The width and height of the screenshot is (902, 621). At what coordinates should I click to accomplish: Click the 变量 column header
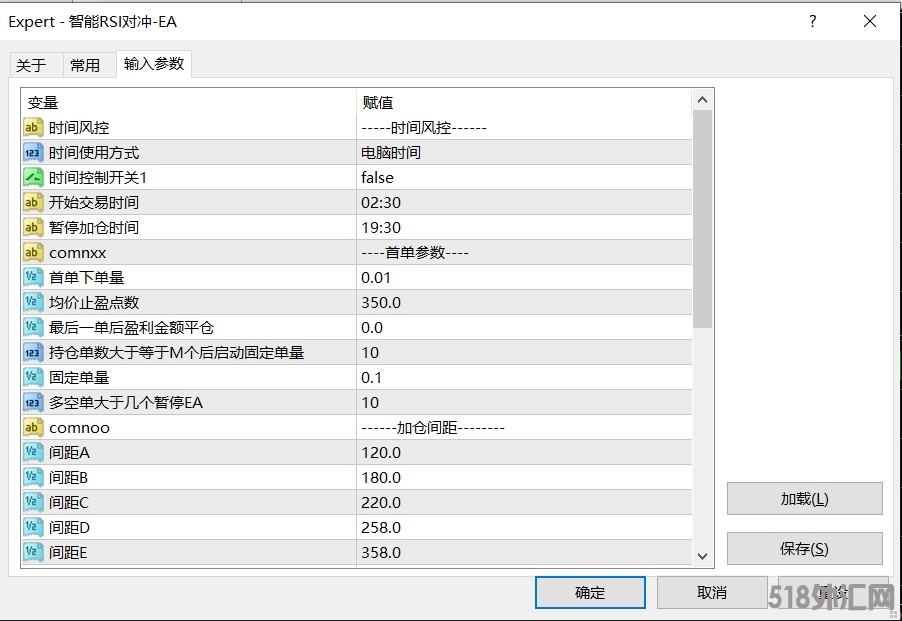click(189, 102)
